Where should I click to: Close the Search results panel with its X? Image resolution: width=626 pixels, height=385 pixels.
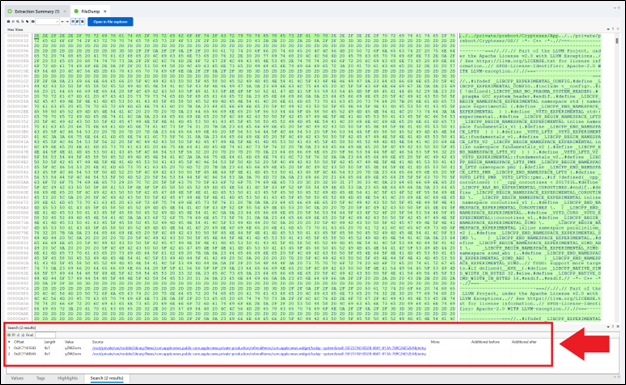(618, 327)
